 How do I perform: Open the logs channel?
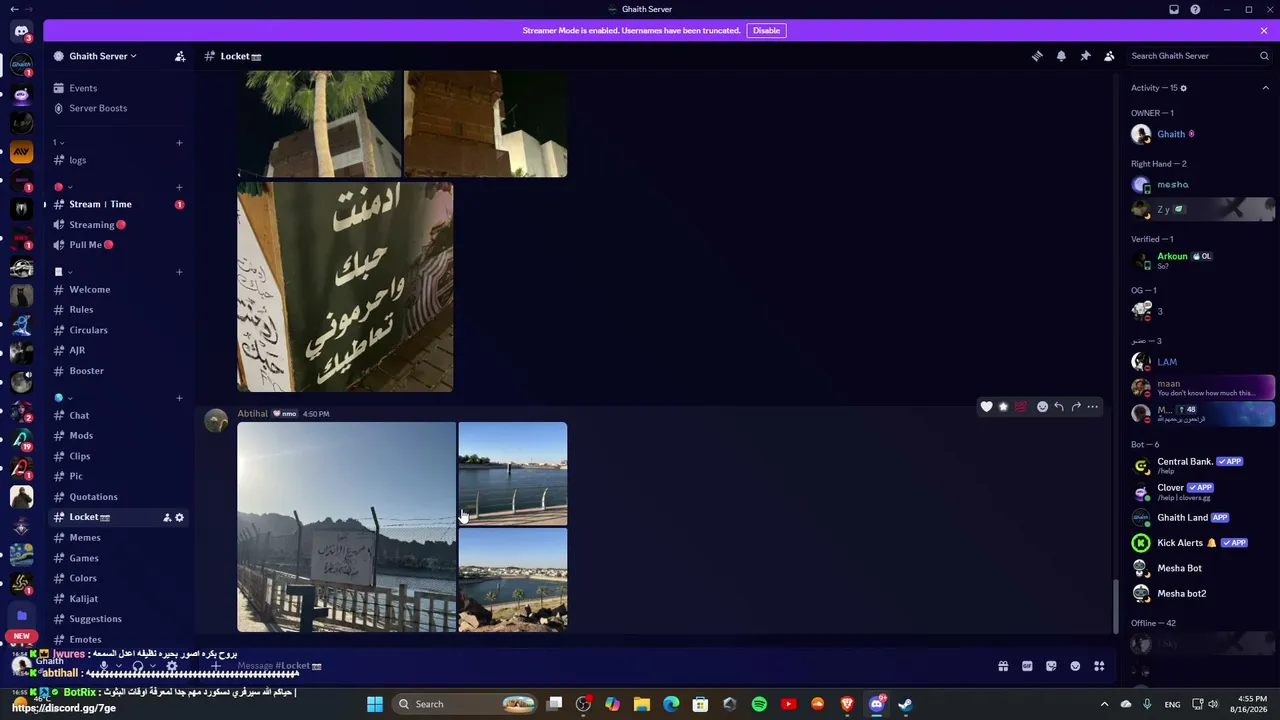point(77,160)
